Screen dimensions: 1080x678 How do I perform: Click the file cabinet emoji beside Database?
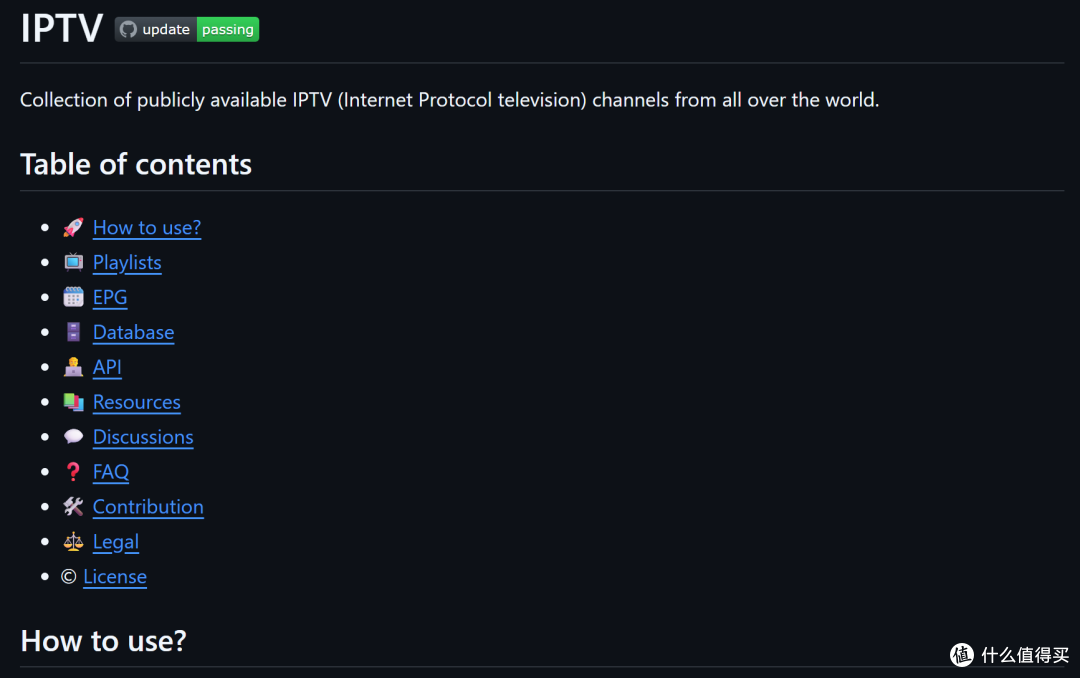[74, 332]
